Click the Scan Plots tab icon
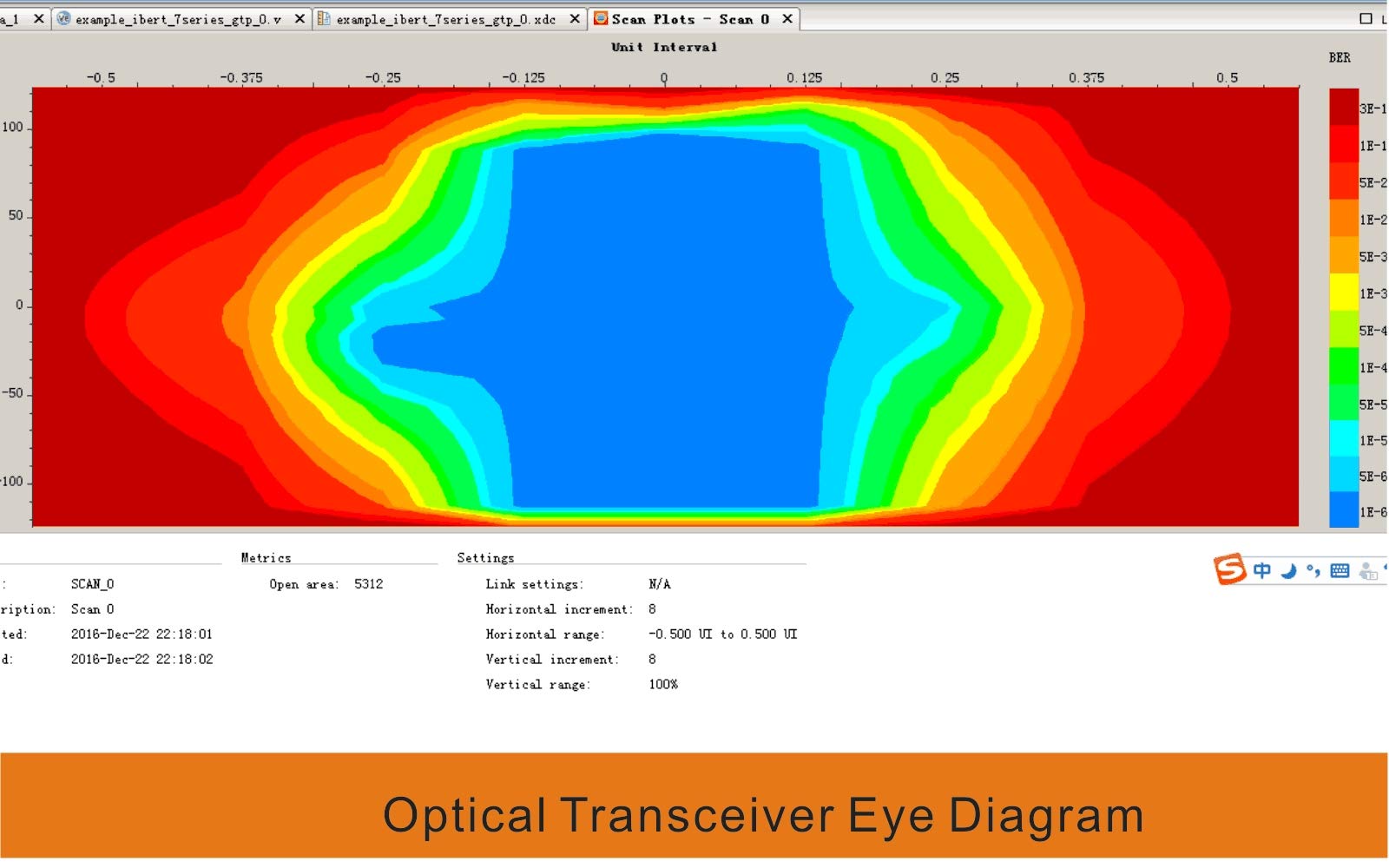Screen dimensions: 1389x868 tap(600, 18)
